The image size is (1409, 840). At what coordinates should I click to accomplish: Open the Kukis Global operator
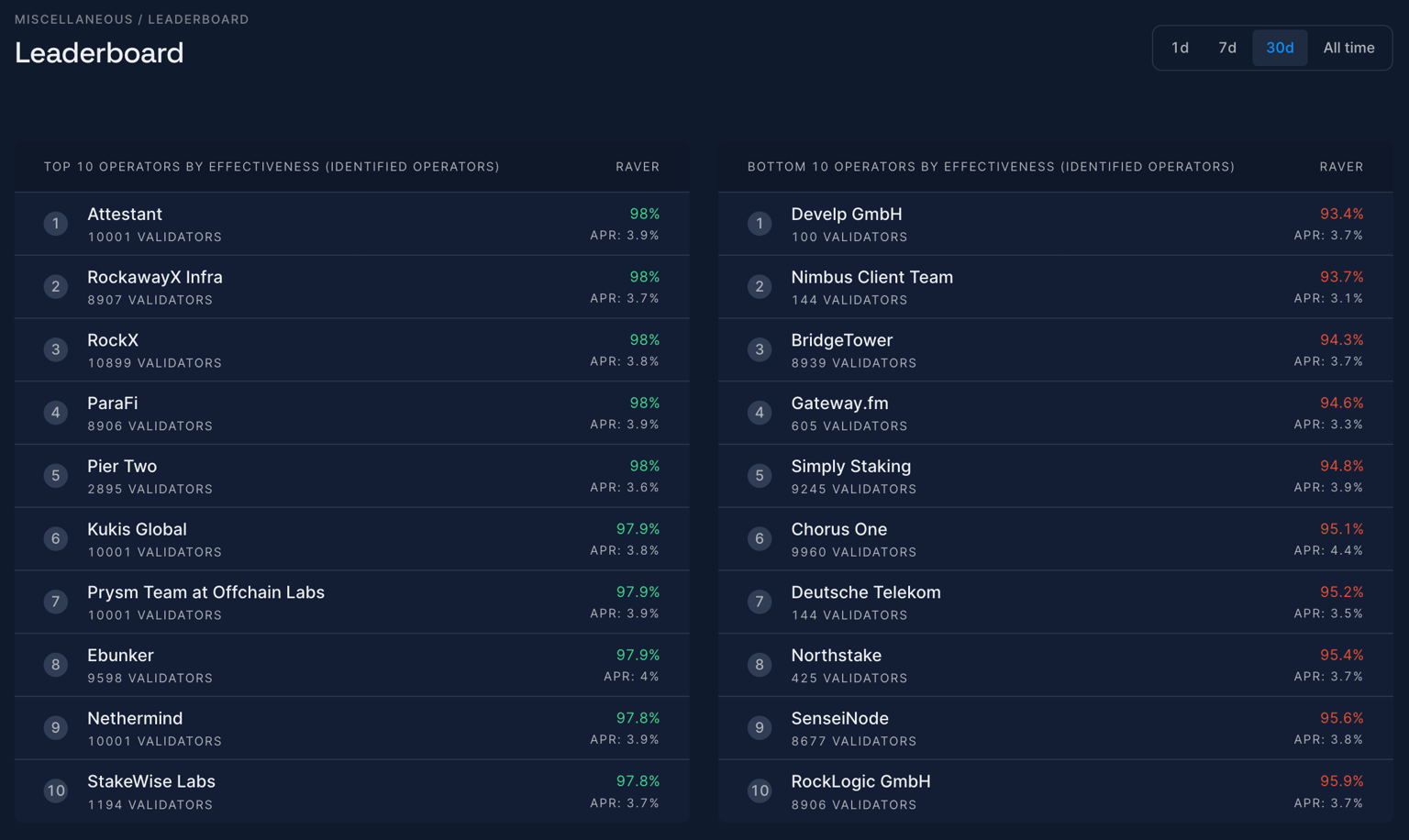pos(137,529)
